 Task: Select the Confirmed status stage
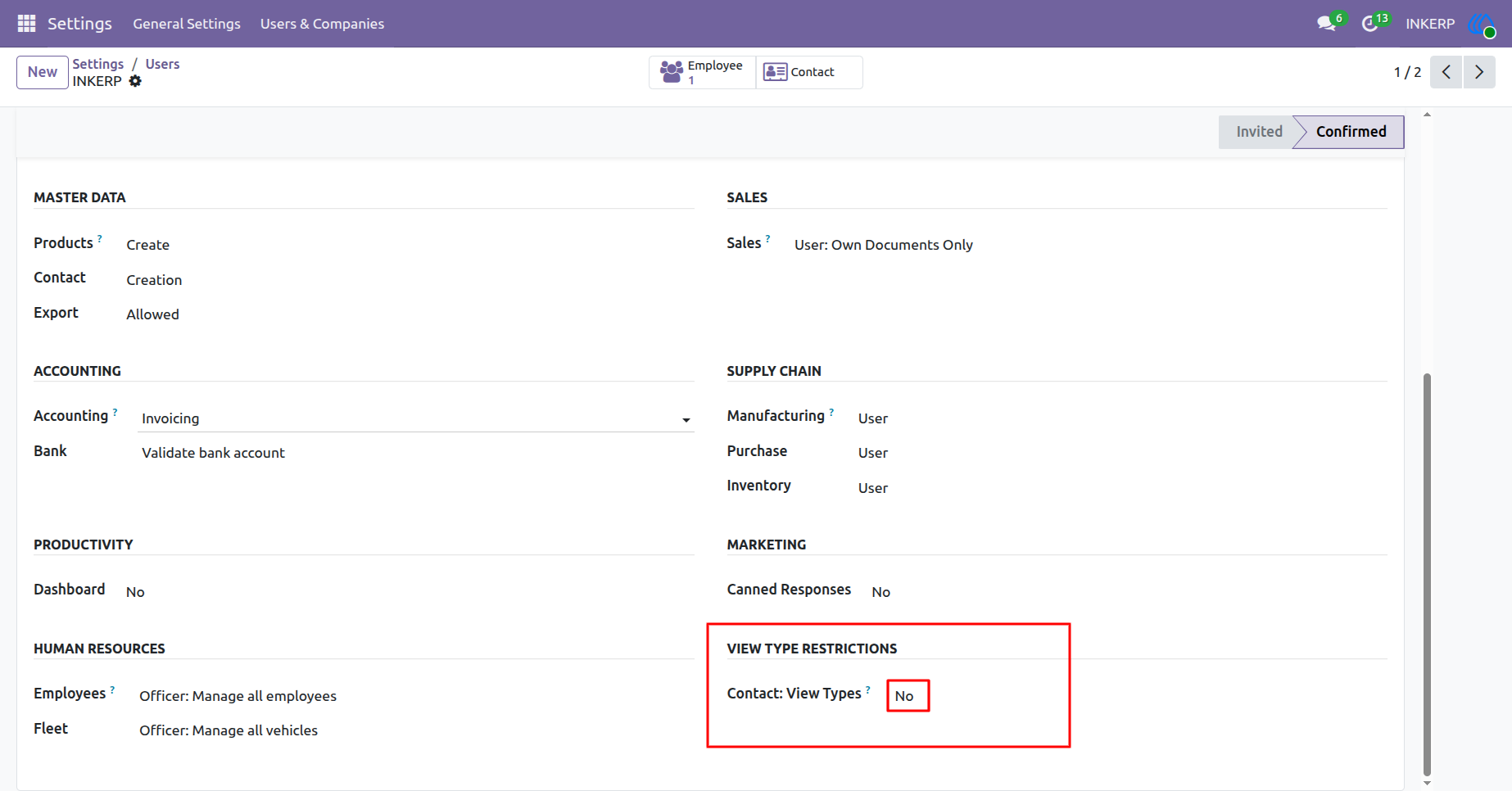pyautogui.click(x=1351, y=132)
